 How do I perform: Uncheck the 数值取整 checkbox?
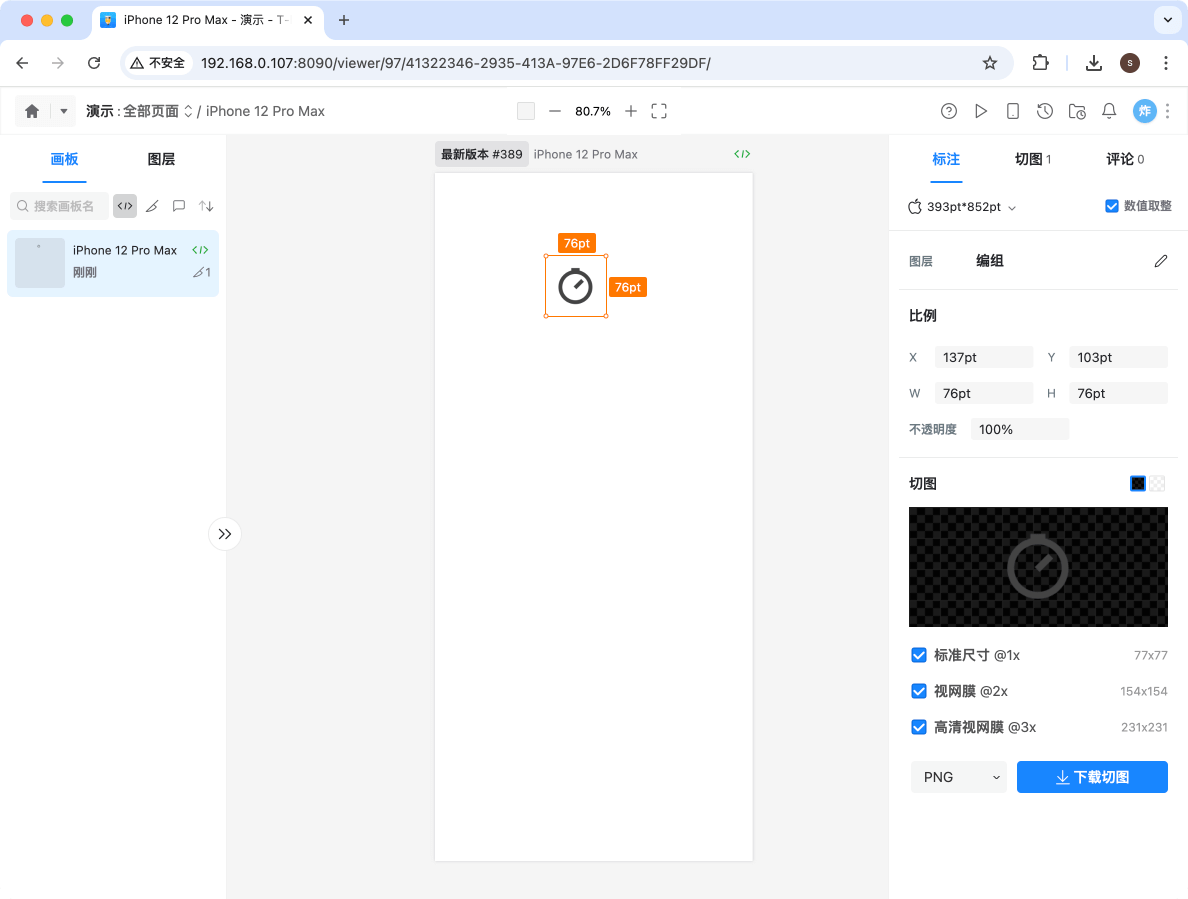click(x=1111, y=205)
